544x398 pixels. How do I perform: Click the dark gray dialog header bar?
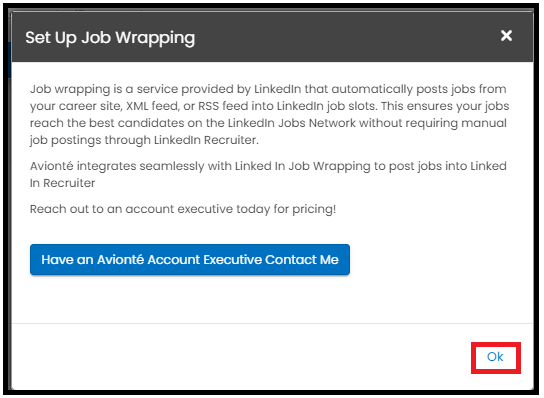272,37
